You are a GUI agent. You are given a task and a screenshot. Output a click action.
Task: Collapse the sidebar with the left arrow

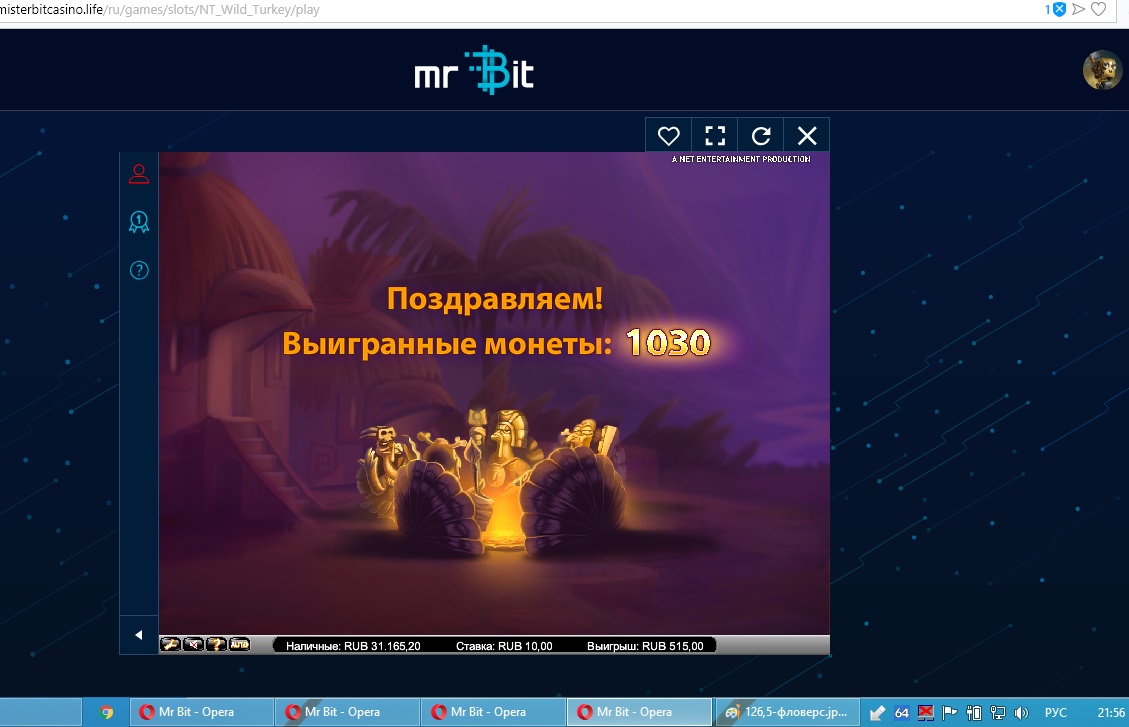coord(138,635)
